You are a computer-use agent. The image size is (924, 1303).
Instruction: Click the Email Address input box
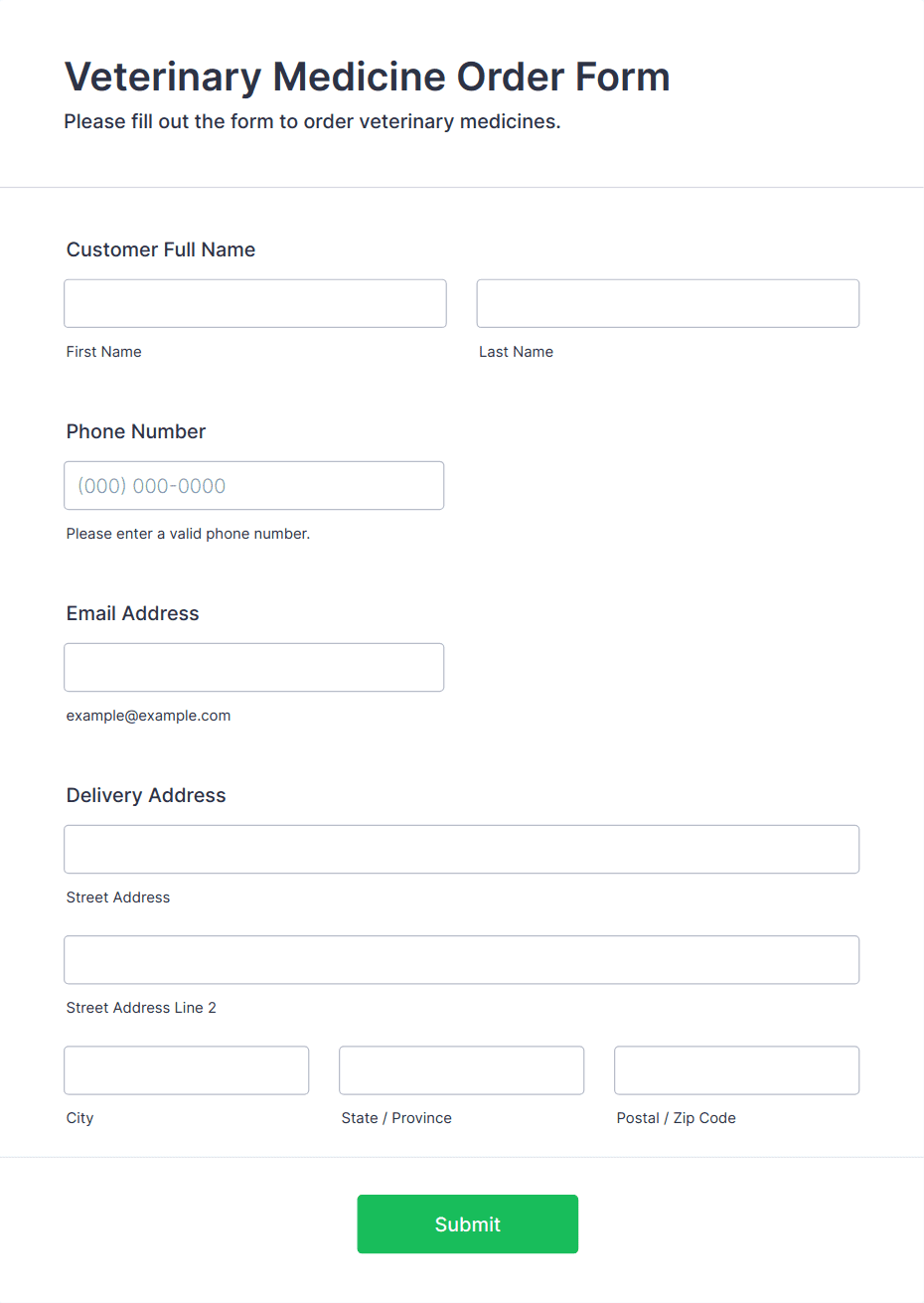click(x=254, y=667)
